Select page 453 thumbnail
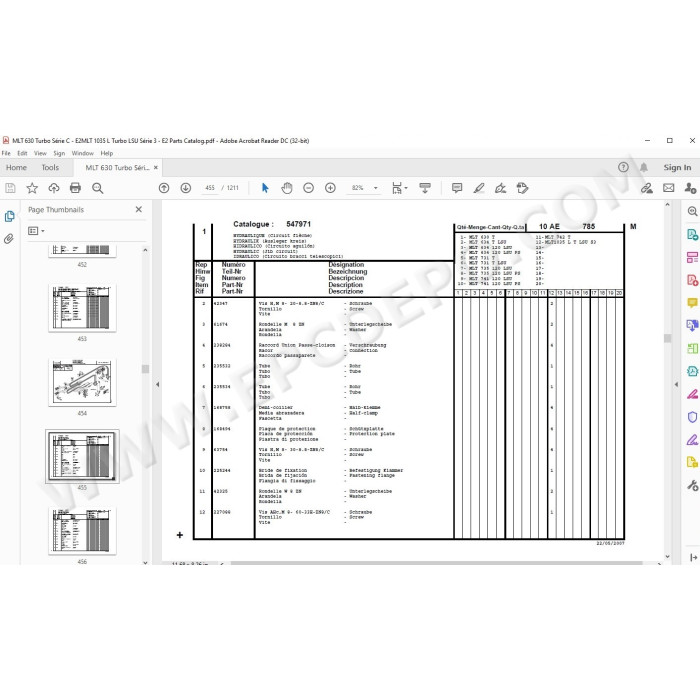Viewport: 700px width, 700px height. [x=82, y=308]
